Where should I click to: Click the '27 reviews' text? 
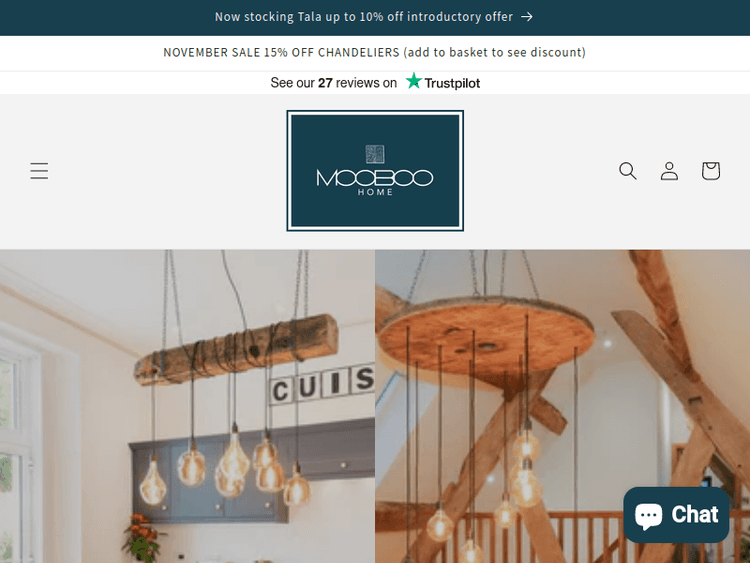(x=357, y=83)
